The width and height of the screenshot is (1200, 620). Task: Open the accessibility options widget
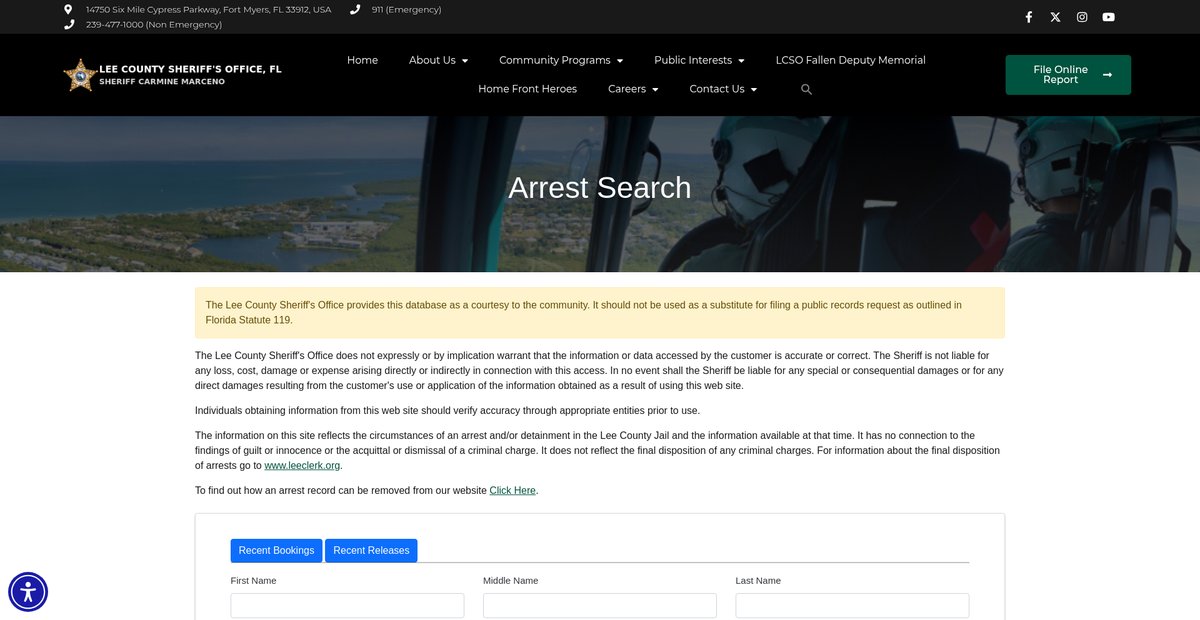click(28, 592)
